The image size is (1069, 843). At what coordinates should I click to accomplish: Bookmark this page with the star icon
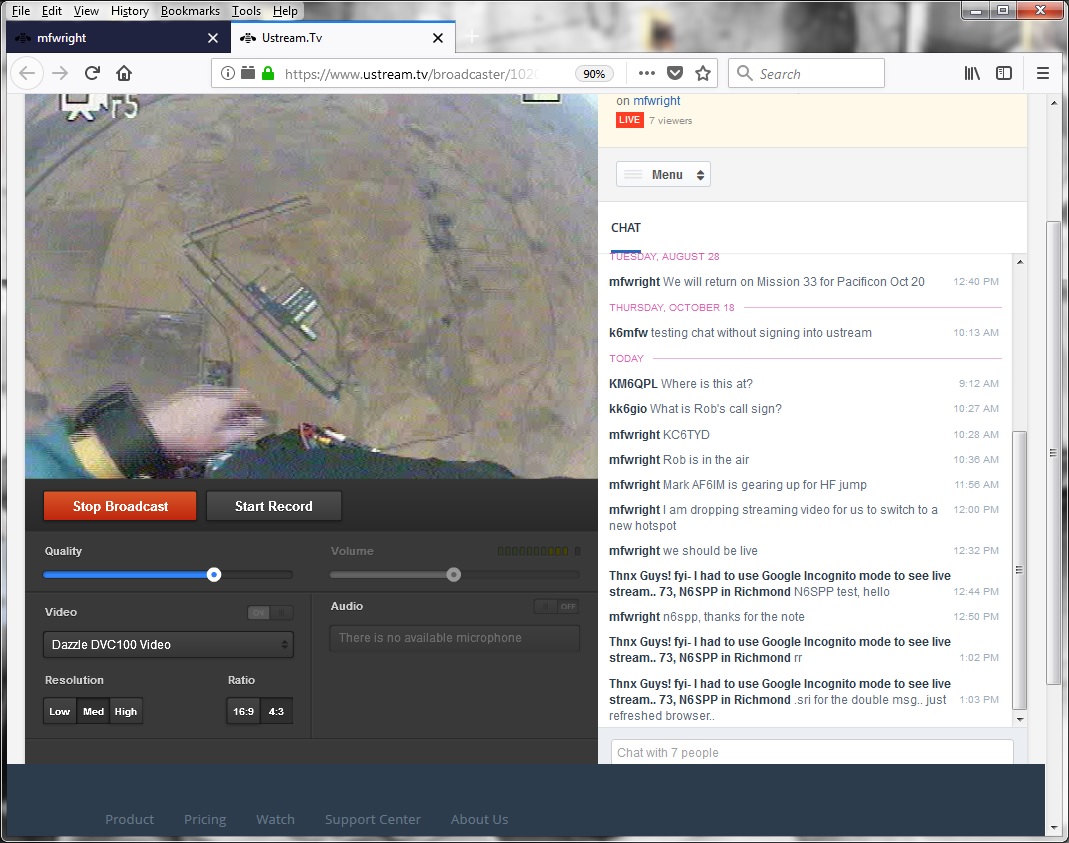pyautogui.click(x=703, y=73)
